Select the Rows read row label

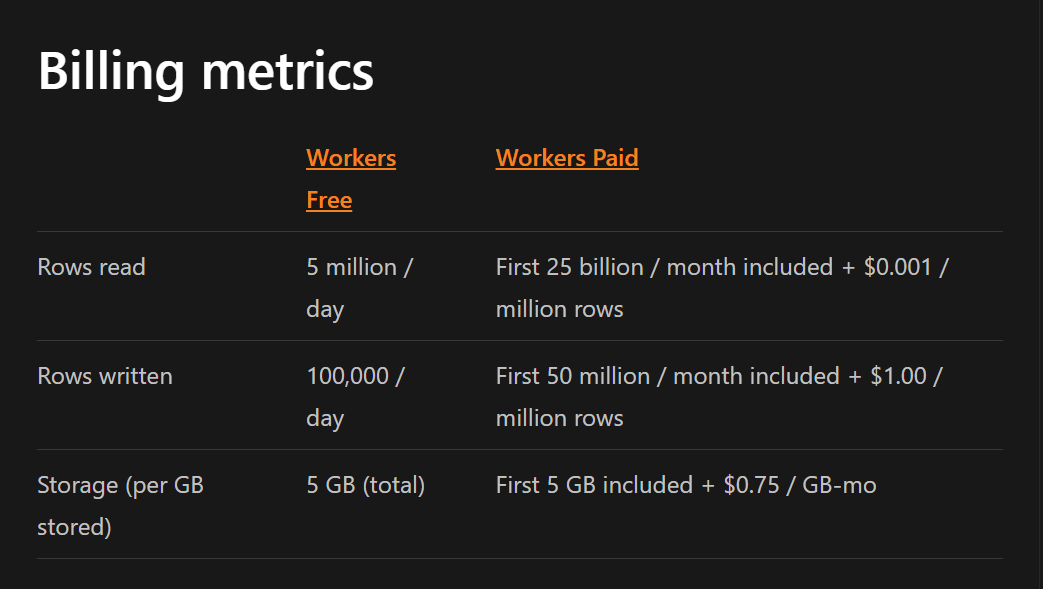tap(91, 267)
